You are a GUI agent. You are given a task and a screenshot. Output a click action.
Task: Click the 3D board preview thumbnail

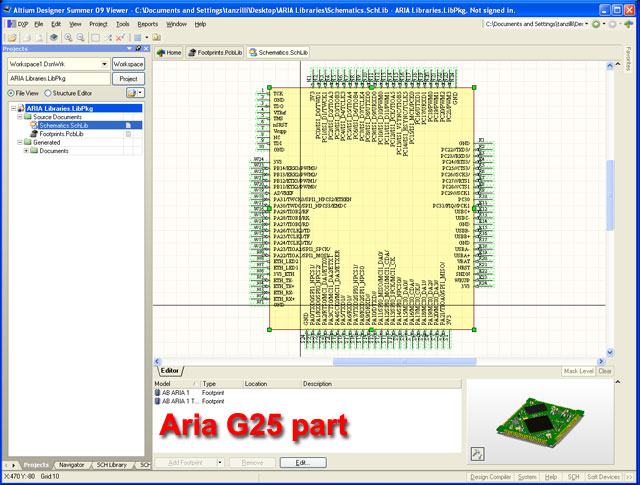(x=540, y=422)
